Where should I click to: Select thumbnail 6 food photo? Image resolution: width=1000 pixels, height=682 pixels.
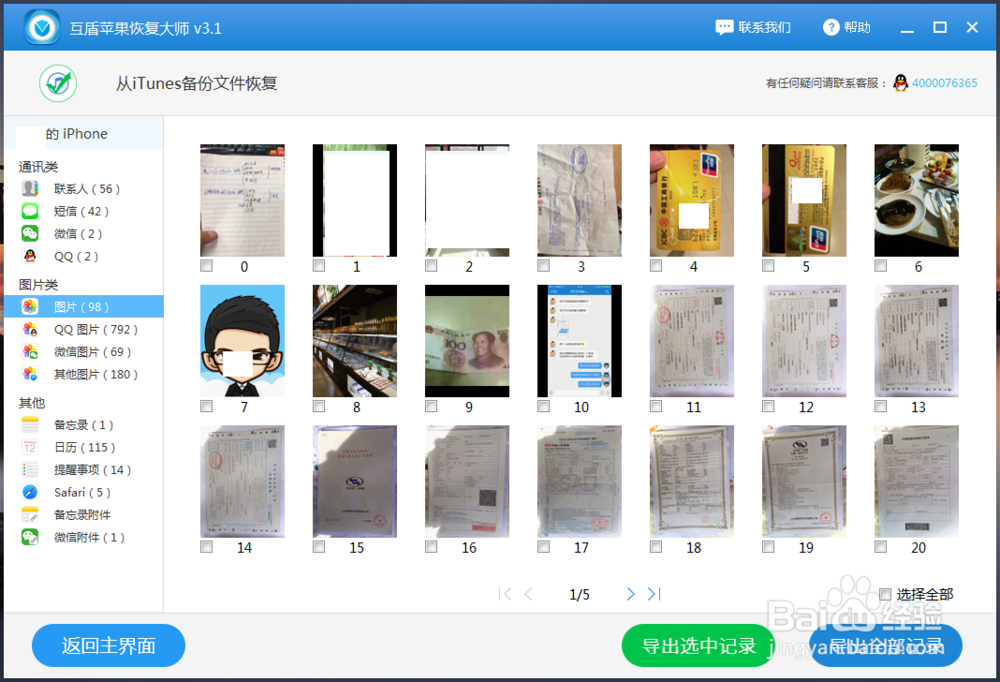tap(916, 200)
